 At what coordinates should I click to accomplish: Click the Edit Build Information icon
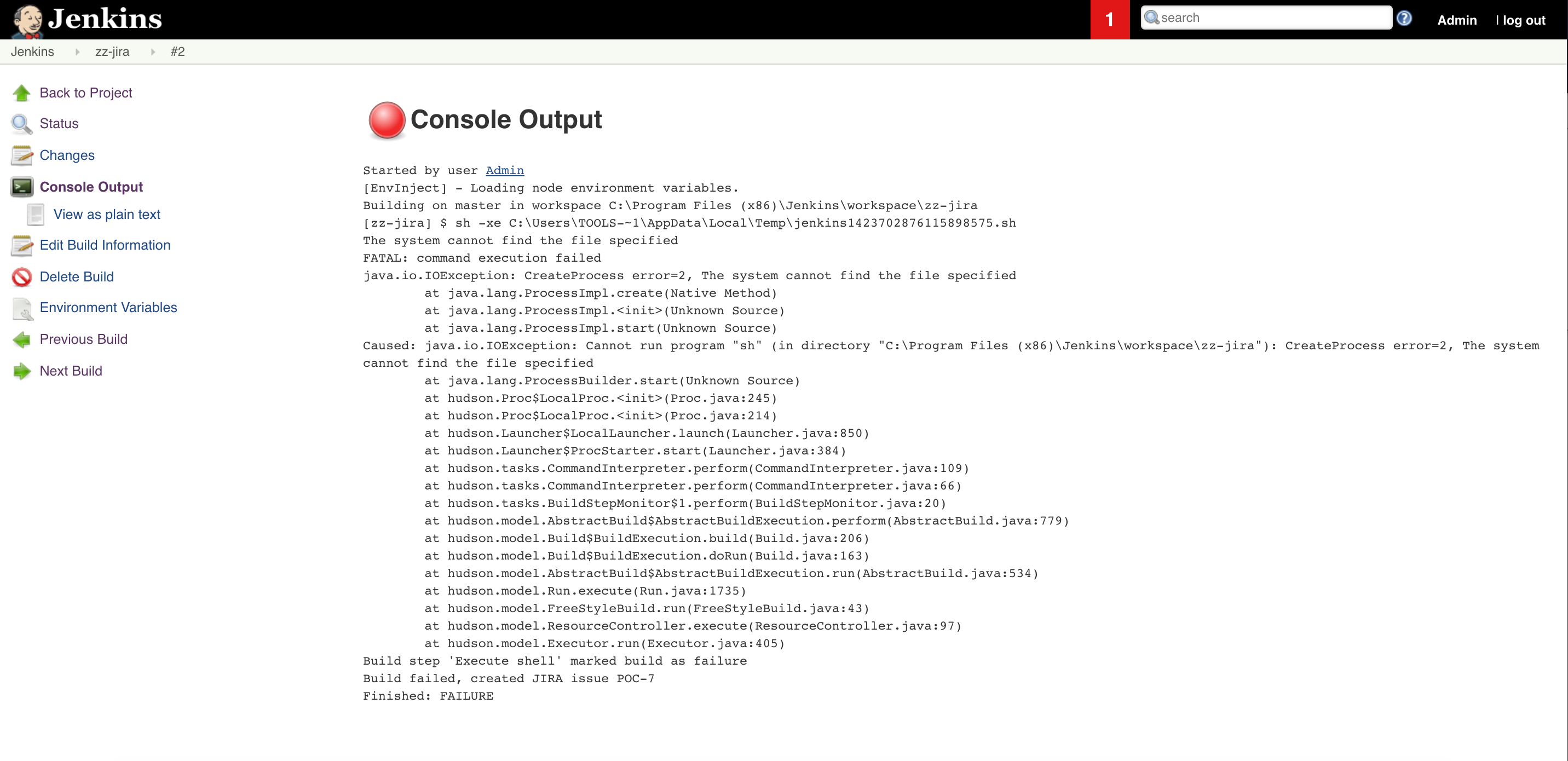pos(21,245)
